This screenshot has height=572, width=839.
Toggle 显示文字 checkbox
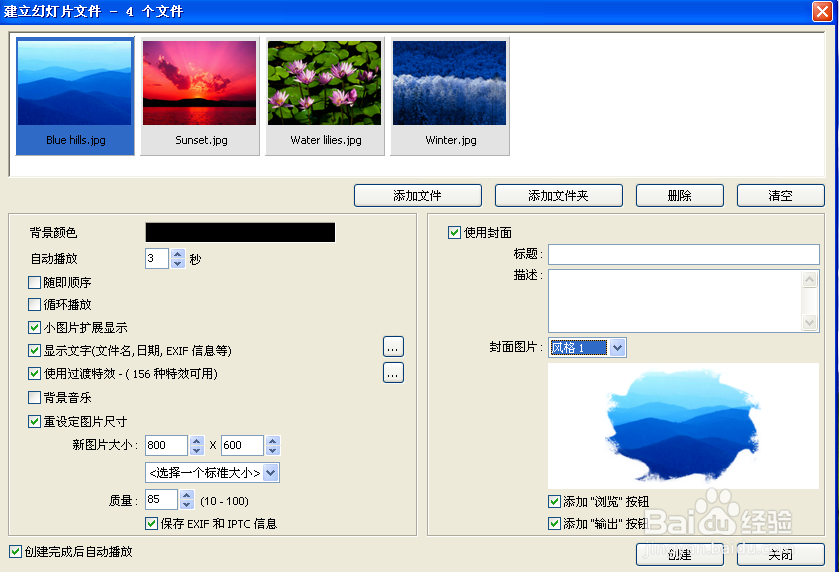[x=34, y=350]
